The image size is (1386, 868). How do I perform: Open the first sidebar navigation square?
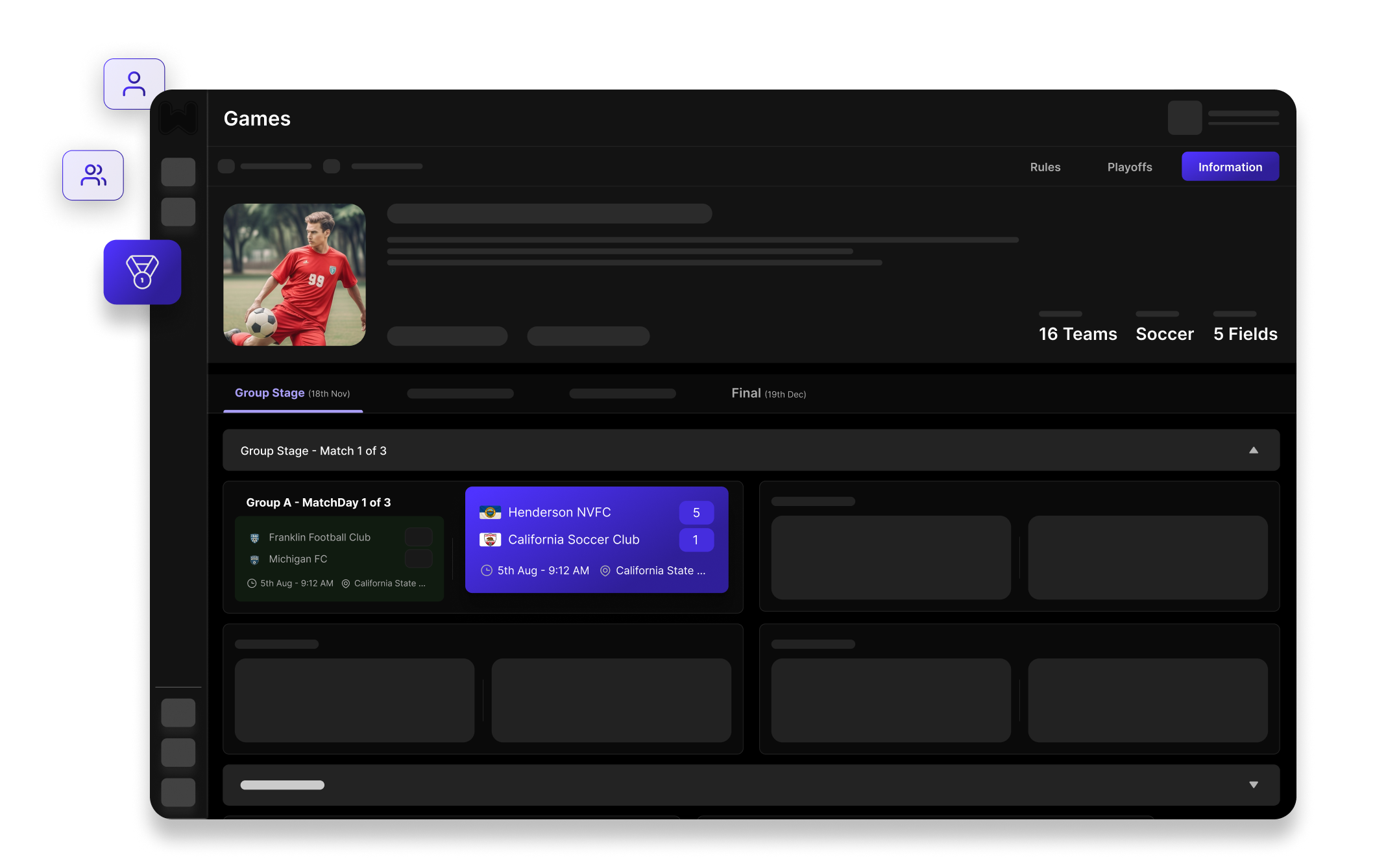(178, 172)
